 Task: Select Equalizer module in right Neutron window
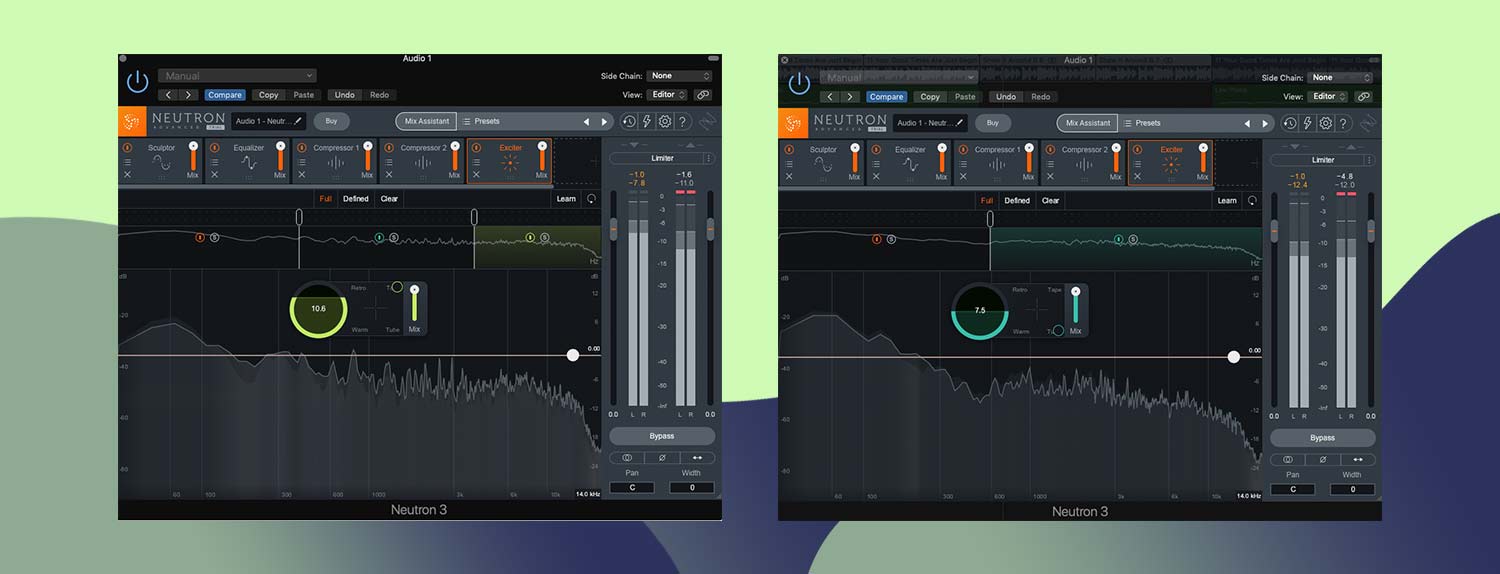tap(909, 162)
